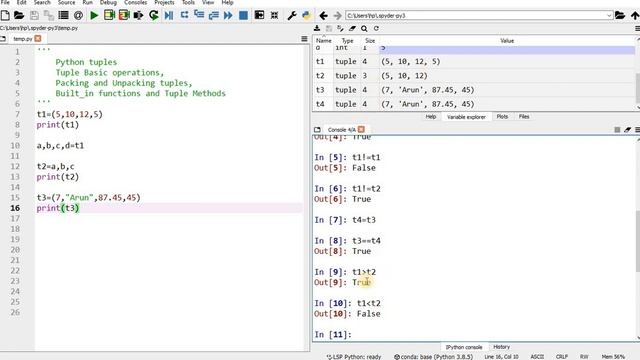The image size is (640, 360).
Task: Interrupt kernel with console stop square
Action: pos(617,130)
